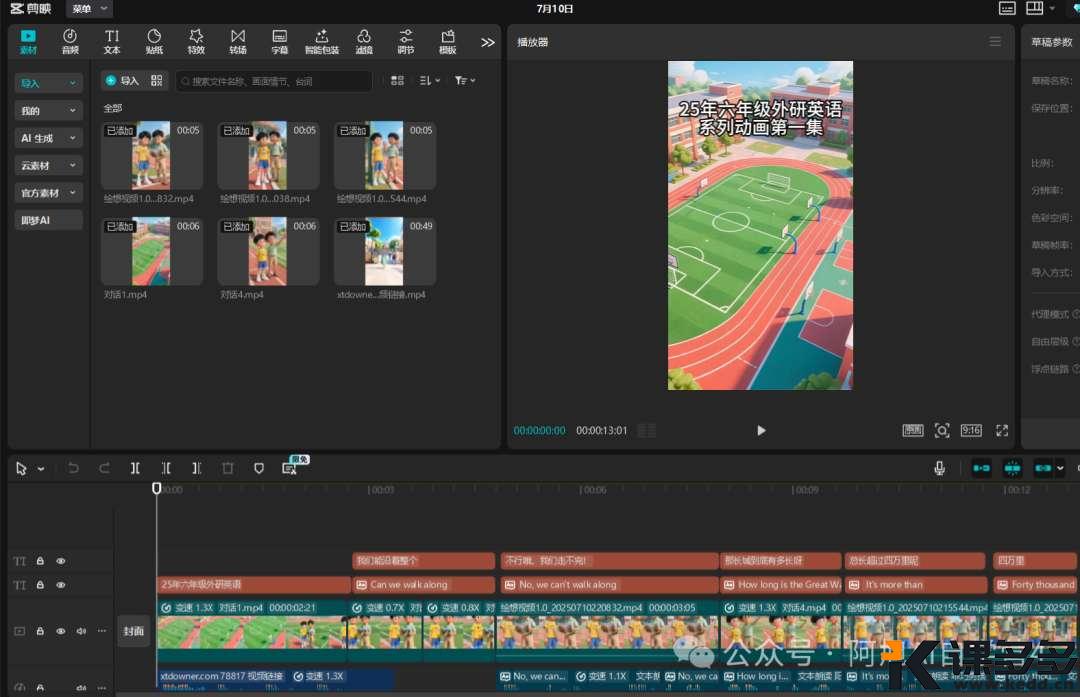
Task: Click the media search input field
Action: (274, 81)
